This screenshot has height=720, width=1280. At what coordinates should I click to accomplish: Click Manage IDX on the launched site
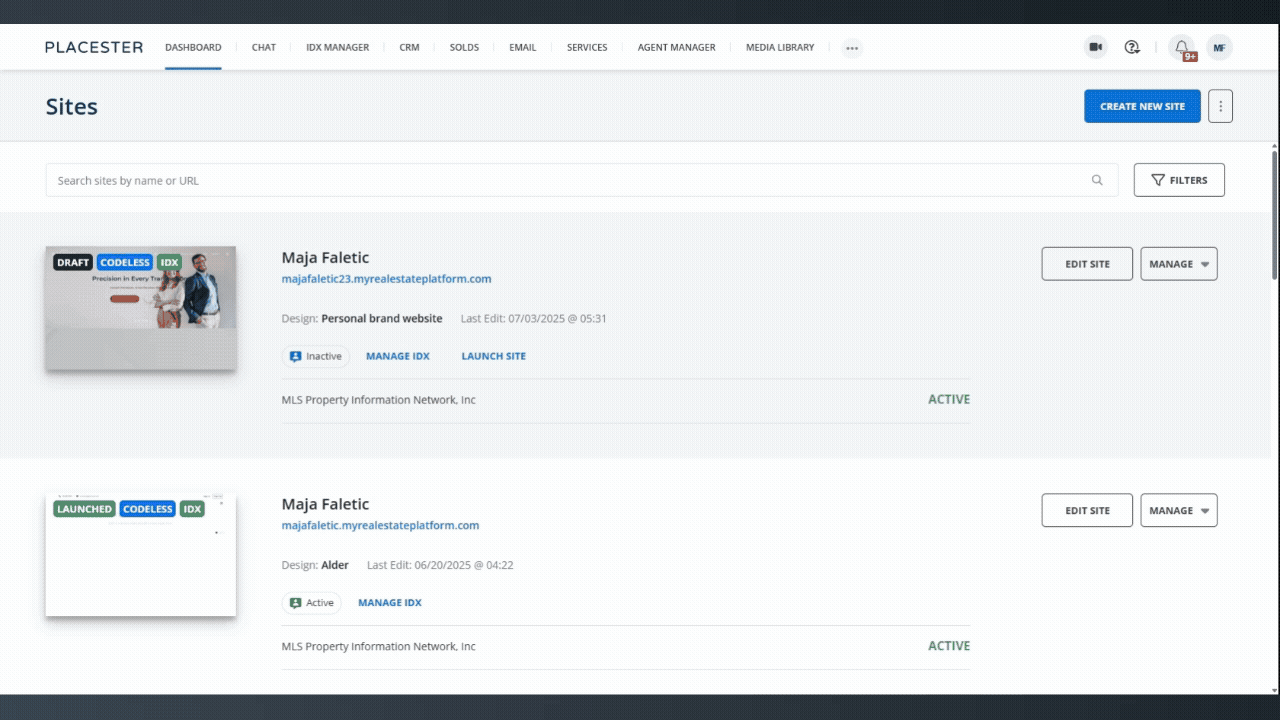point(390,603)
